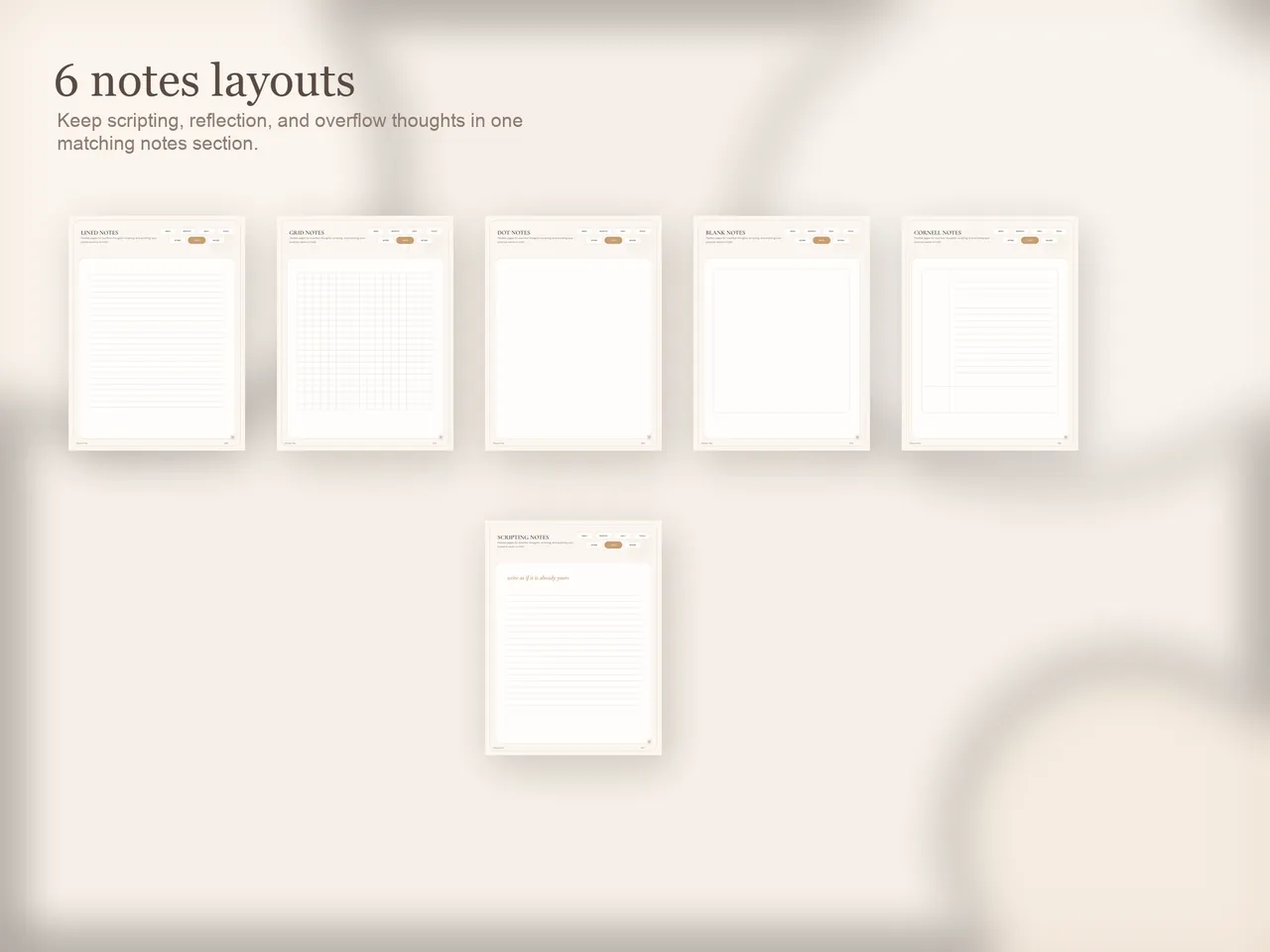
Task: Click the italic scripting prompt on Scripting Notes page
Action: click(538, 577)
